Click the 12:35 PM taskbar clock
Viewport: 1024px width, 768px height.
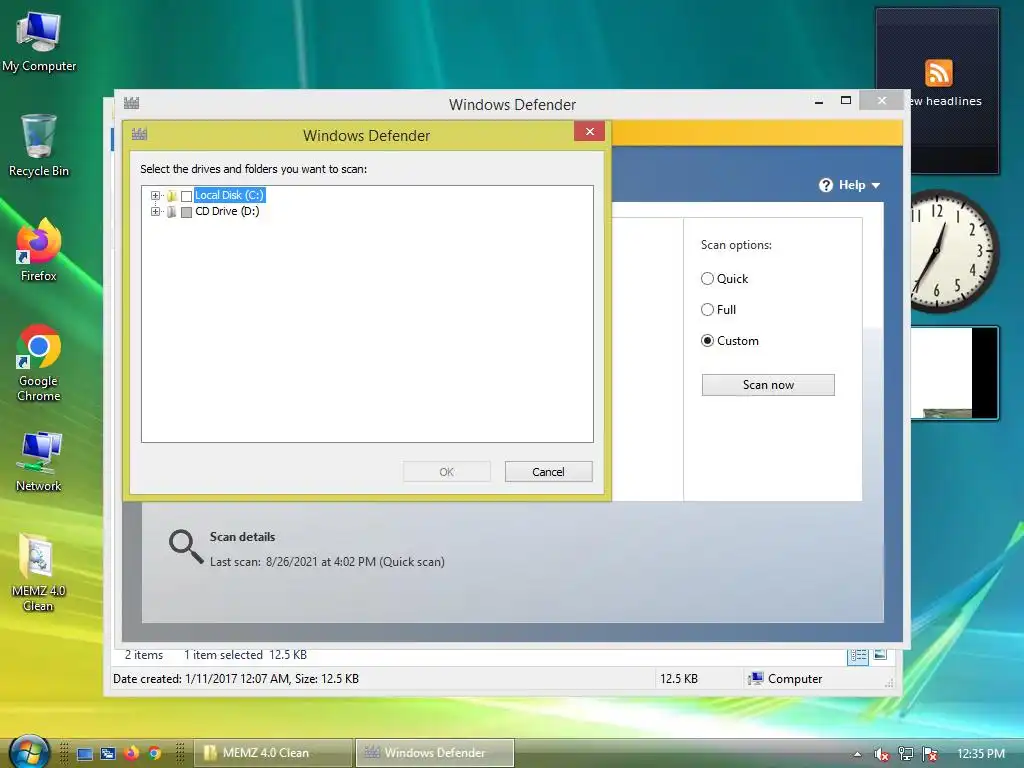click(x=981, y=754)
